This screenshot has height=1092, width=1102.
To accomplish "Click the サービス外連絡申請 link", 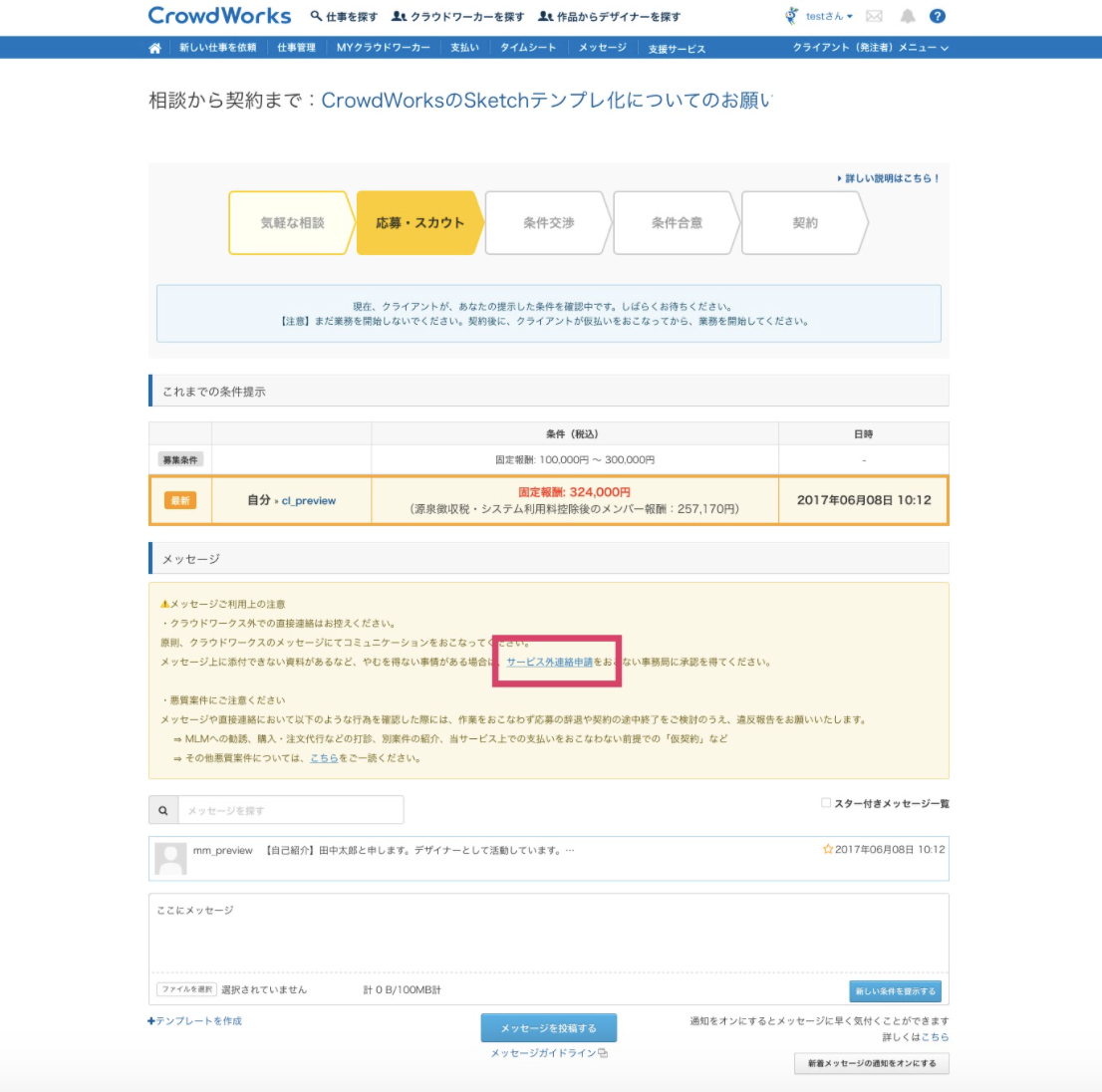I will click(x=549, y=662).
